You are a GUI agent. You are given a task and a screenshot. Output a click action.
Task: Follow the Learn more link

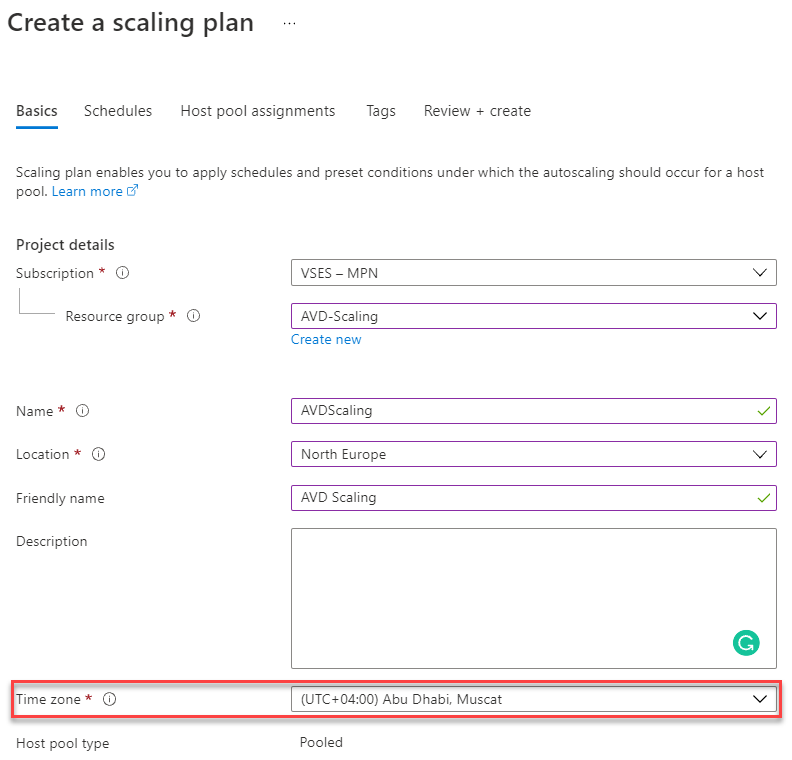[x=87, y=191]
